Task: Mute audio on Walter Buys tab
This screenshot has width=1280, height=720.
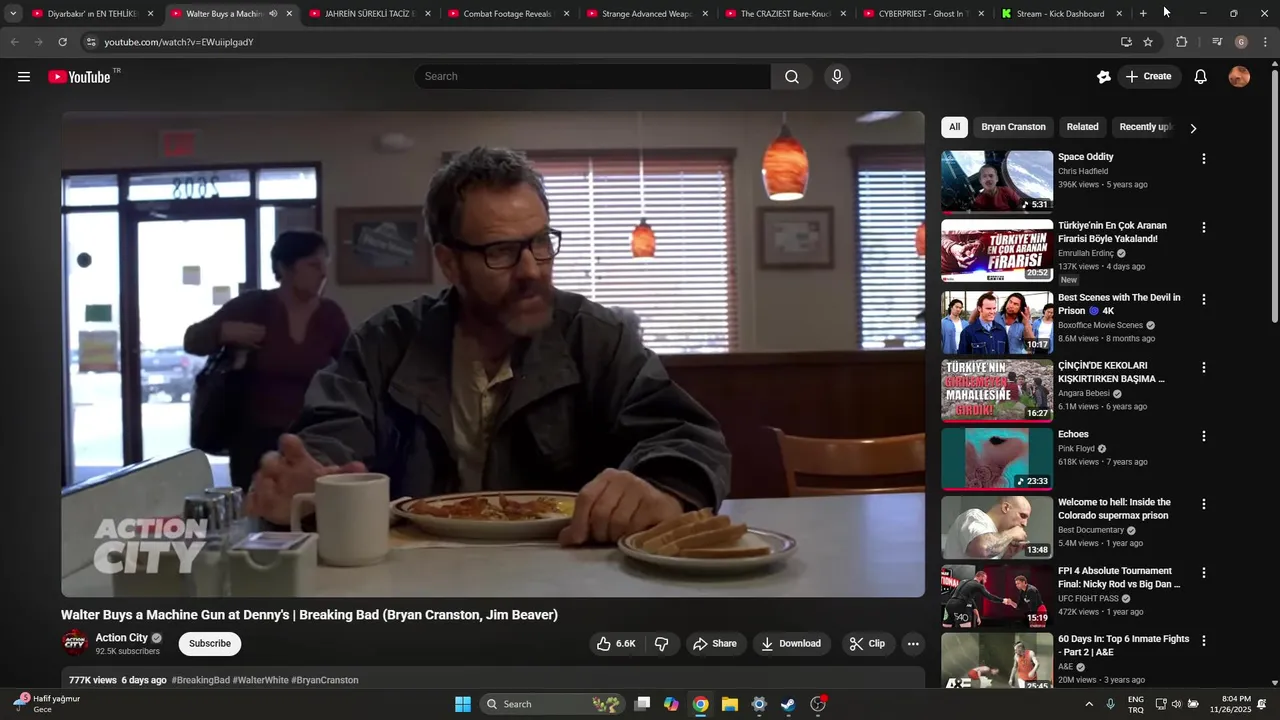Action: coord(273,14)
